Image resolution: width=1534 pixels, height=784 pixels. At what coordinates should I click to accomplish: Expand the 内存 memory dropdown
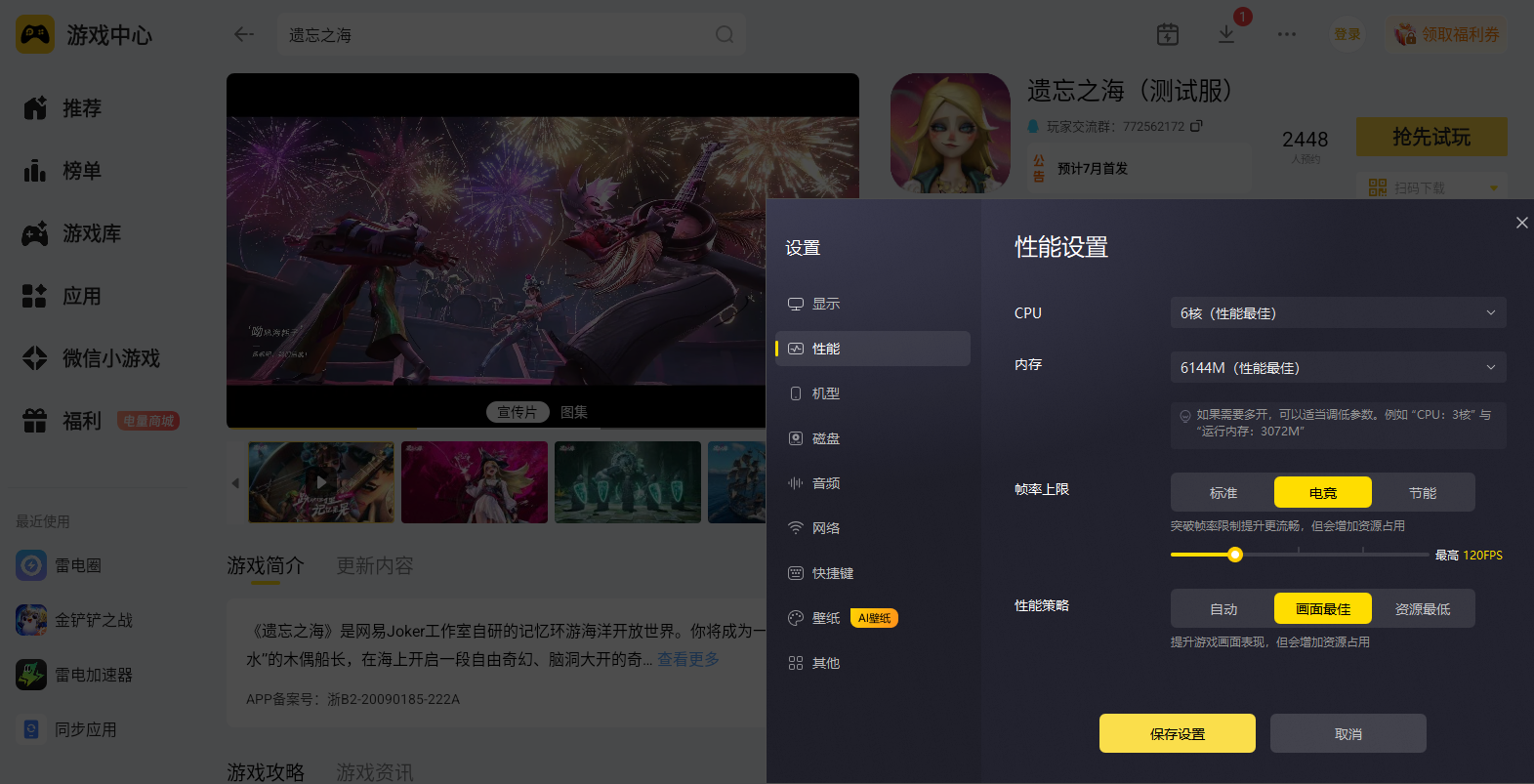(x=1338, y=367)
